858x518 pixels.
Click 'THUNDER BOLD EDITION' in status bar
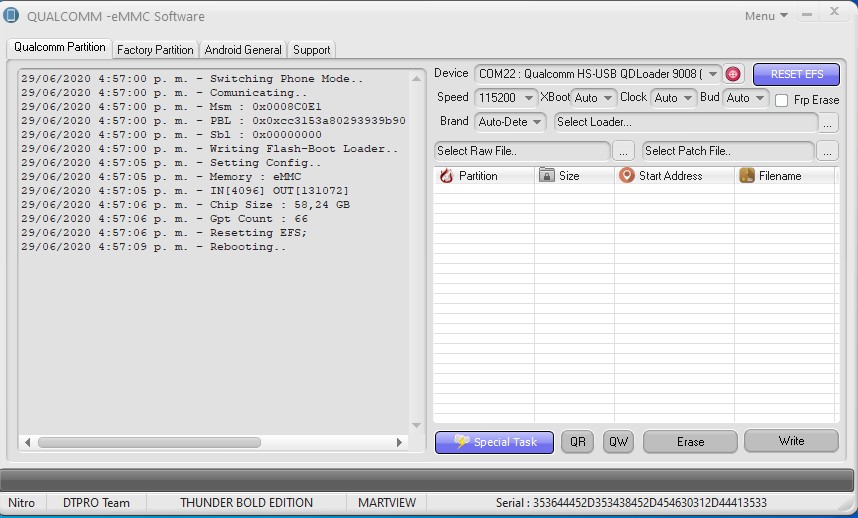(x=246, y=503)
